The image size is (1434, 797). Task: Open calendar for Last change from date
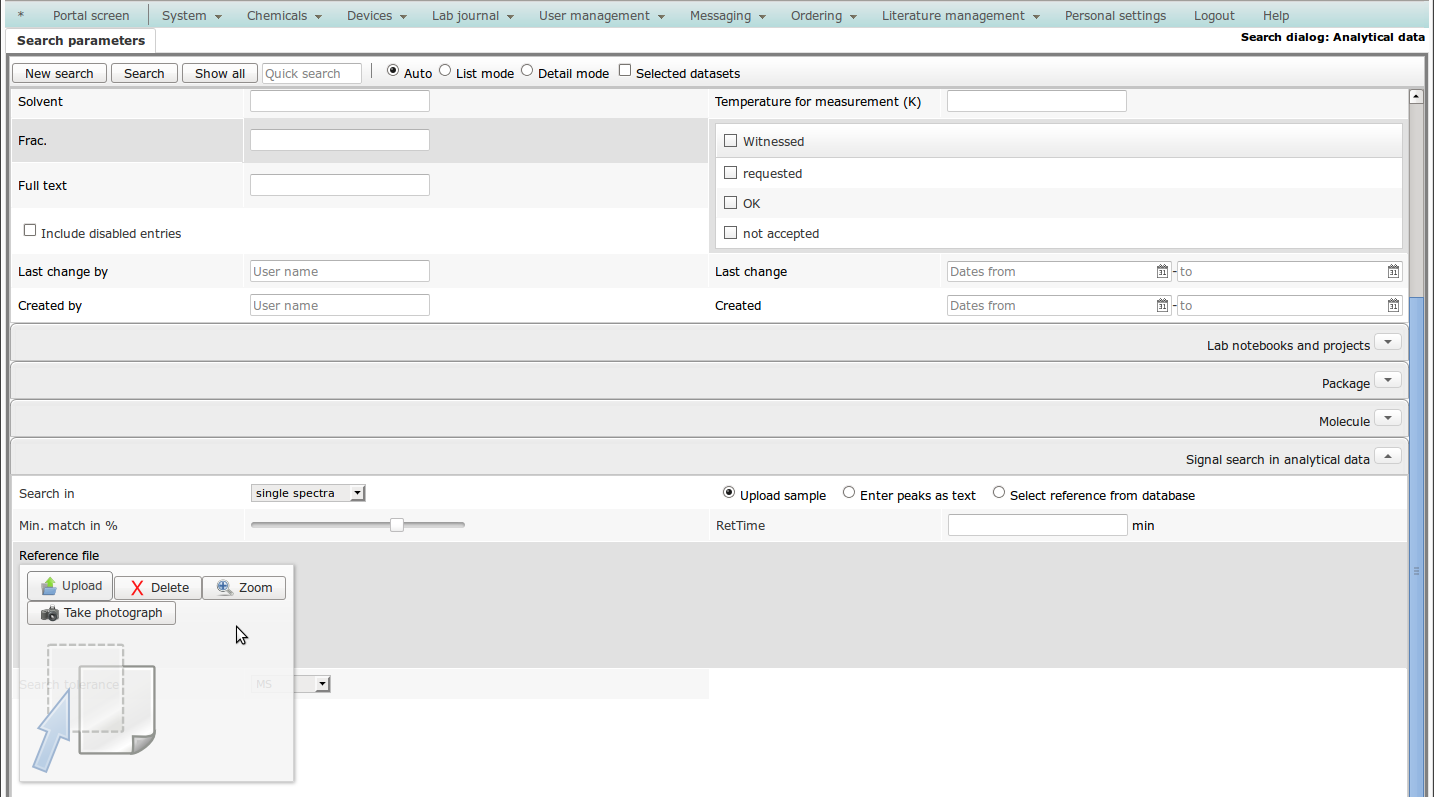(1162, 272)
